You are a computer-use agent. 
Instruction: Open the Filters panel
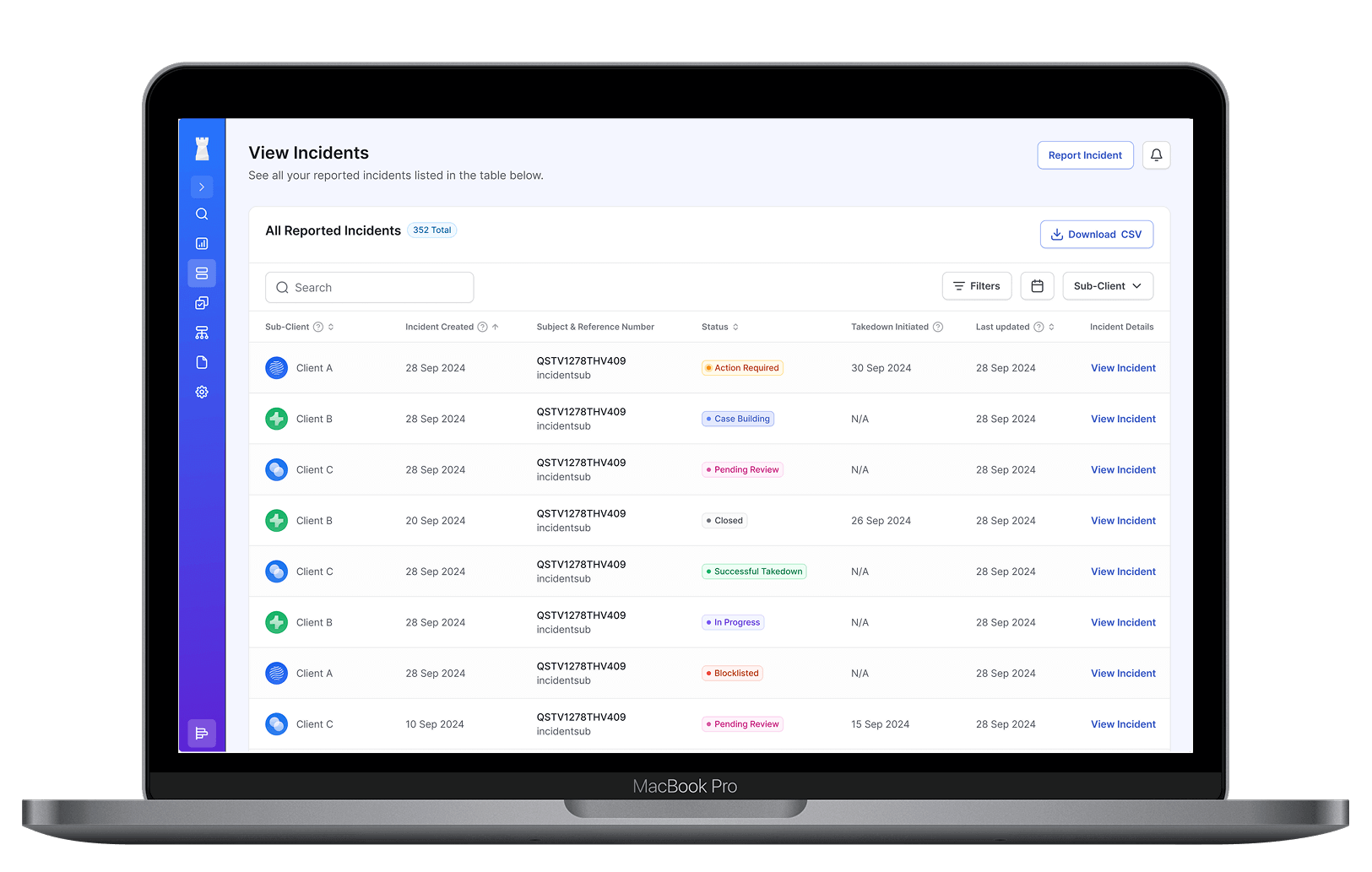click(x=976, y=285)
